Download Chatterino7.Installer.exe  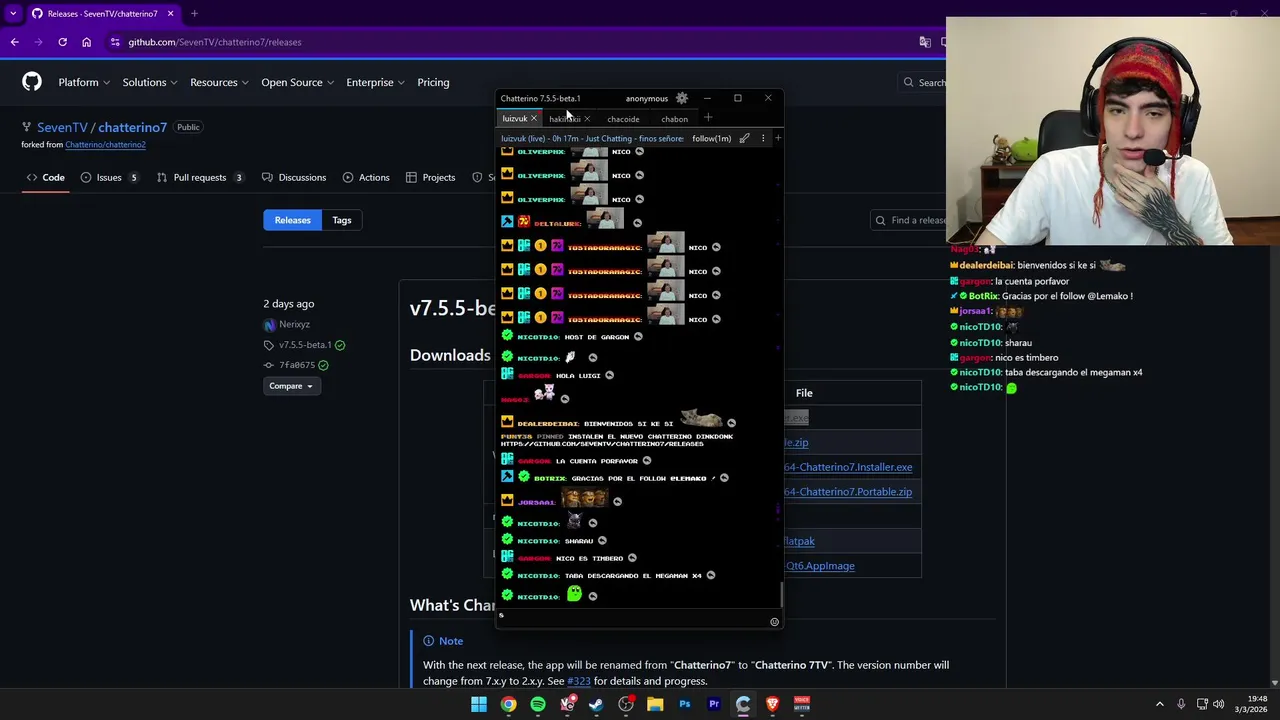click(x=848, y=467)
